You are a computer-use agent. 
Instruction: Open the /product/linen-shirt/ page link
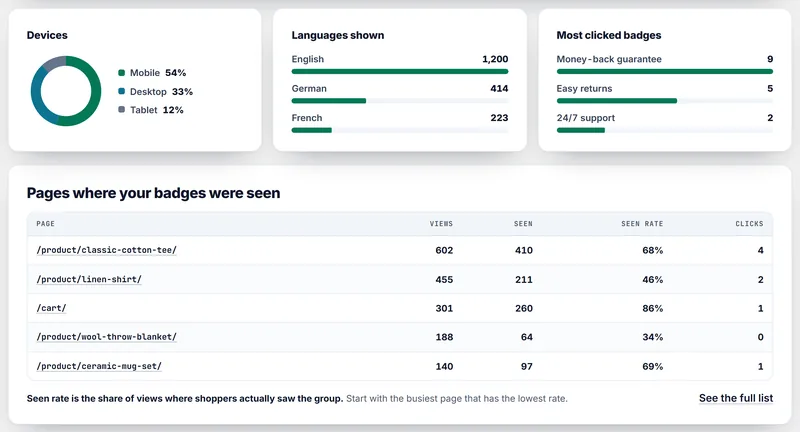pyautogui.click(x=89, y=279)
